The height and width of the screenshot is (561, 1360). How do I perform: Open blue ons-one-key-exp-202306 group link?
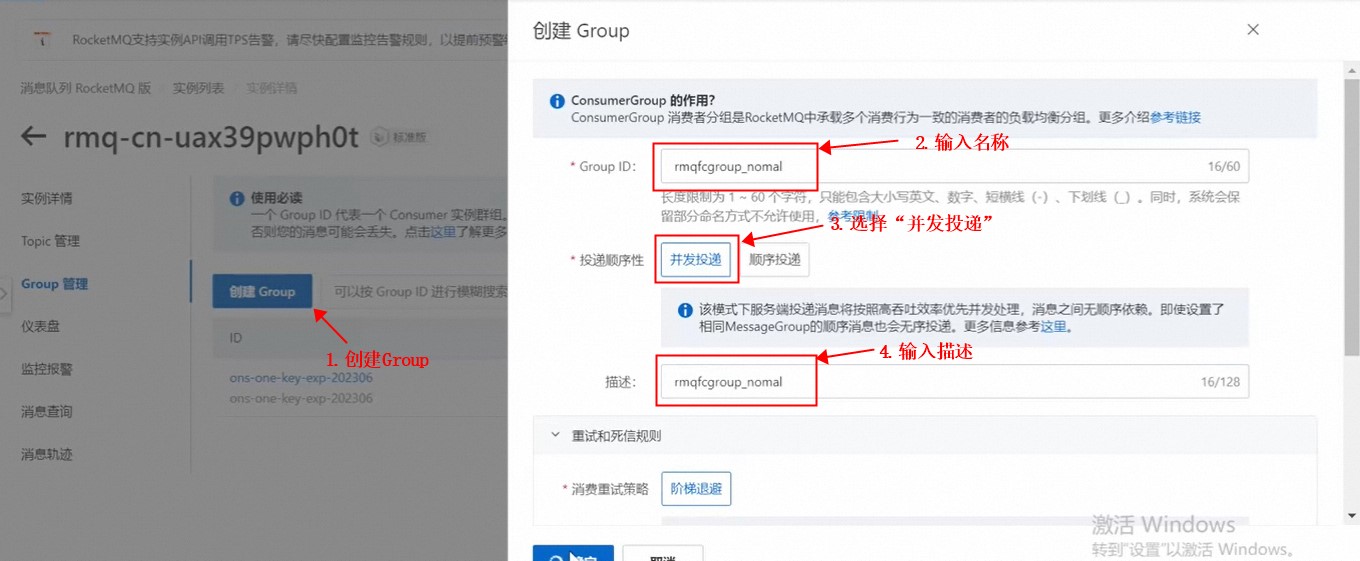(x=301, y=378)
